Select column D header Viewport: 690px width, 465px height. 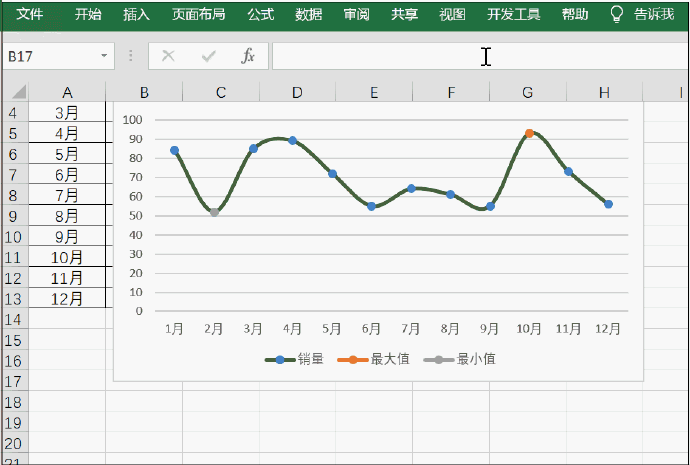click(x=297, y=92)
